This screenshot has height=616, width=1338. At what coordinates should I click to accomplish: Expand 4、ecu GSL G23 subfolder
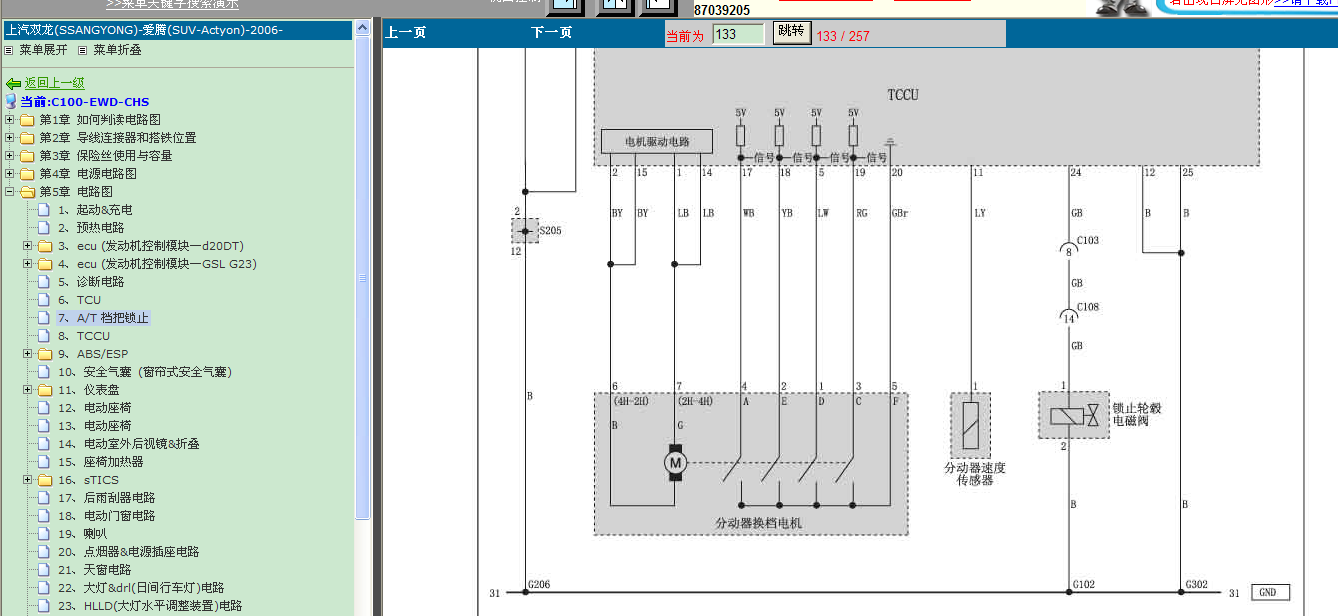point(28,264)
